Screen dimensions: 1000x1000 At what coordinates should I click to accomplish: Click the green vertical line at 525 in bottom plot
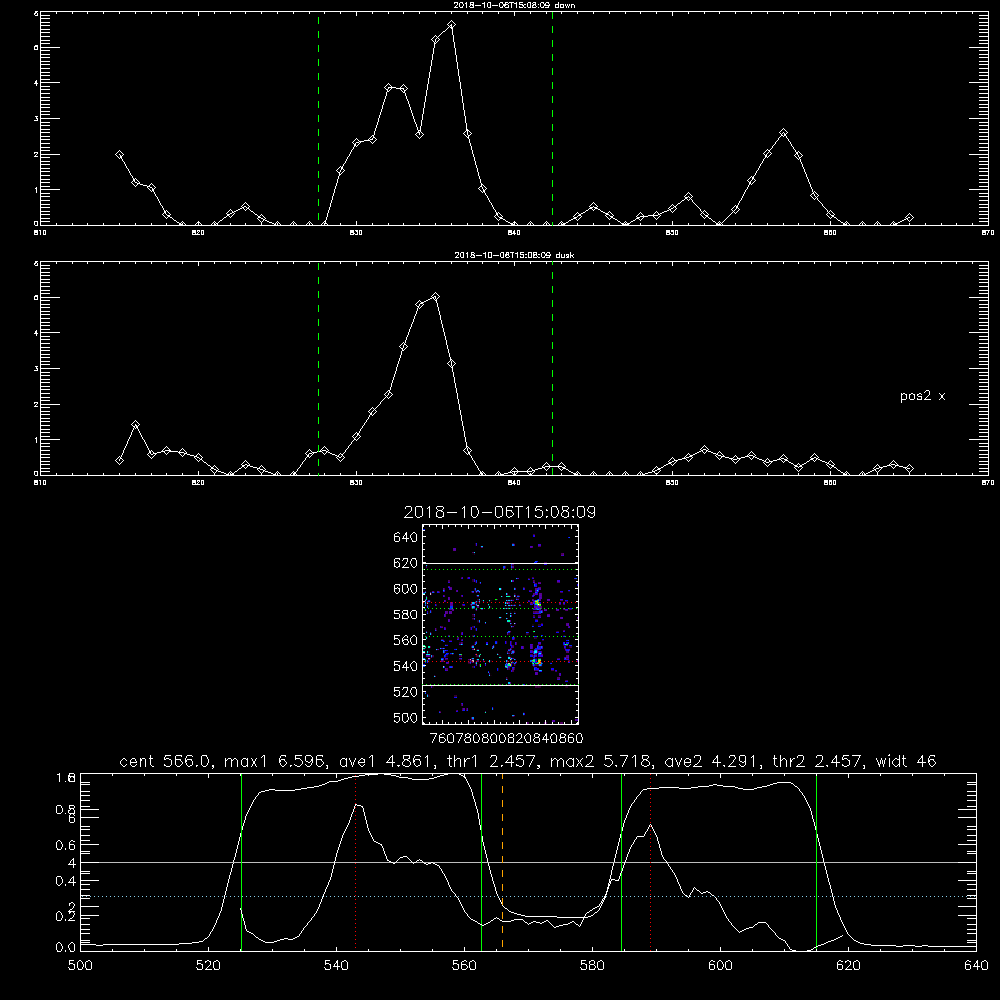(242, 862)
